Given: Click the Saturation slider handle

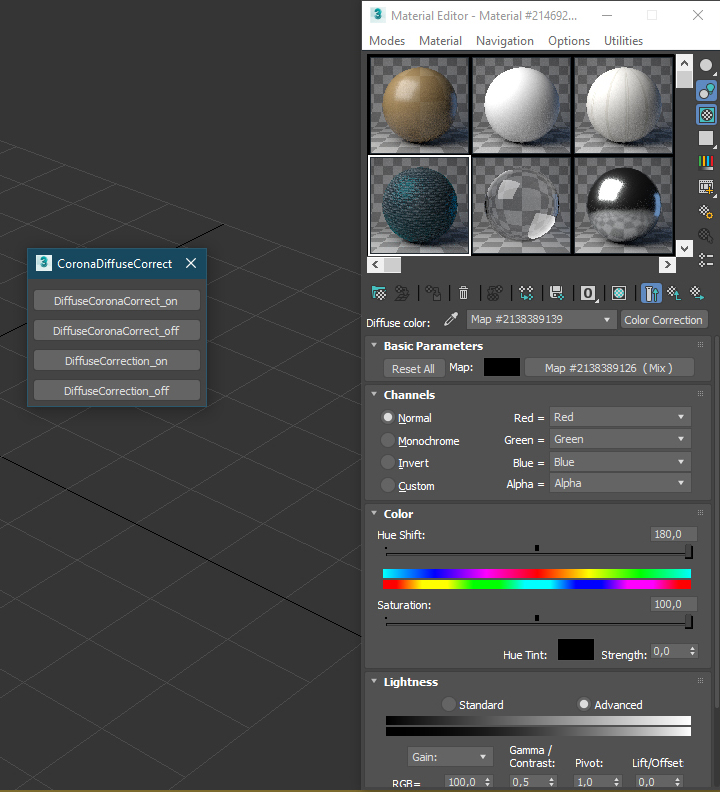Looking at the screenshot, I should tap(688, 622).
